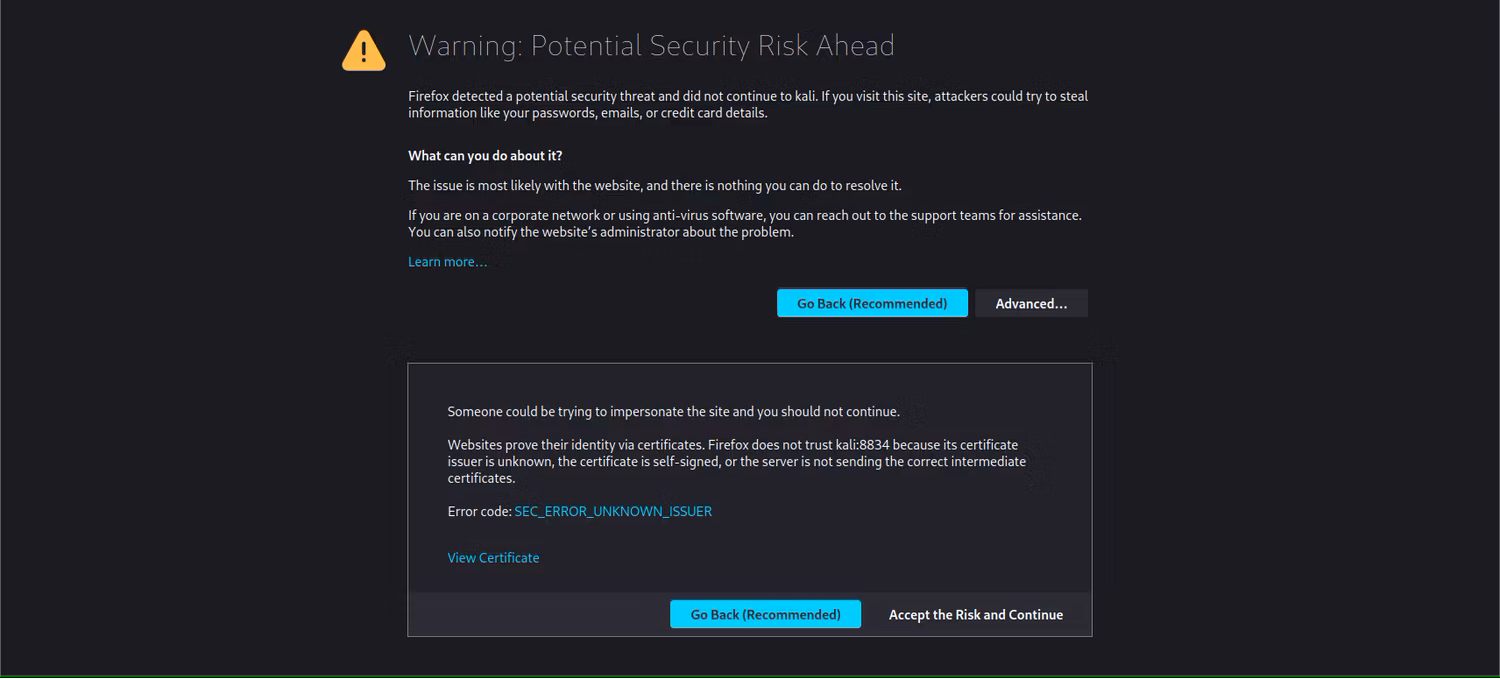
Task: Click Go Back (Recommended) in the advanced panel
Action: point(765,614)
